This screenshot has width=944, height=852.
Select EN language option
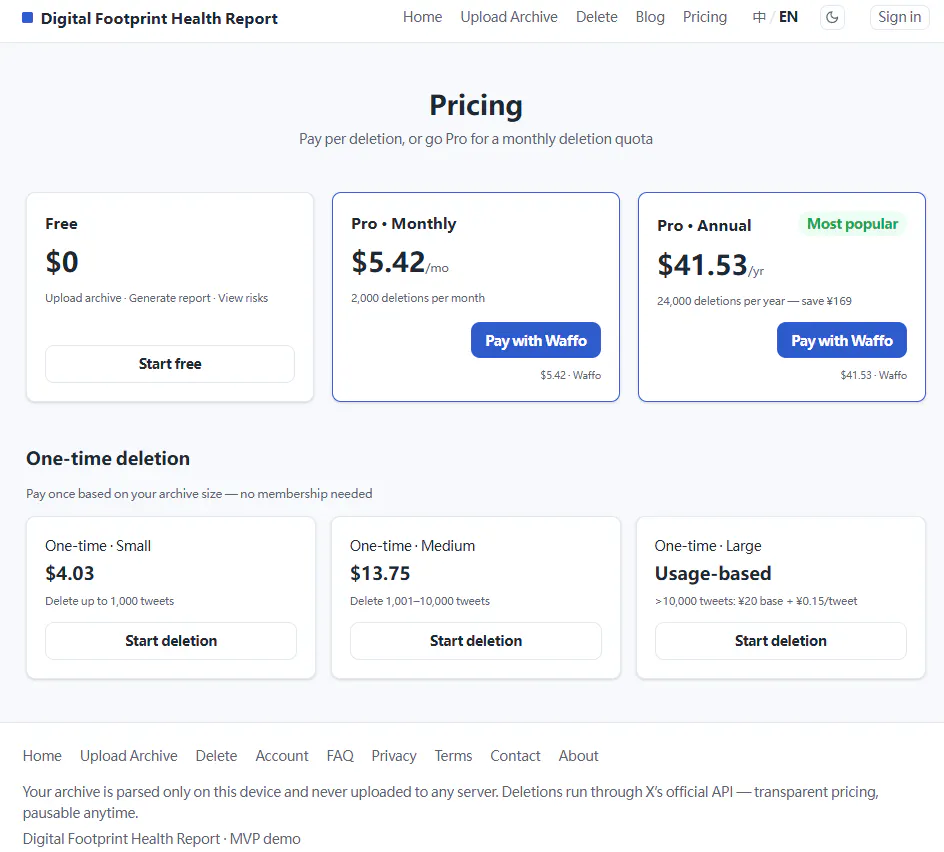pyautogui.click(x=788, y=17)
